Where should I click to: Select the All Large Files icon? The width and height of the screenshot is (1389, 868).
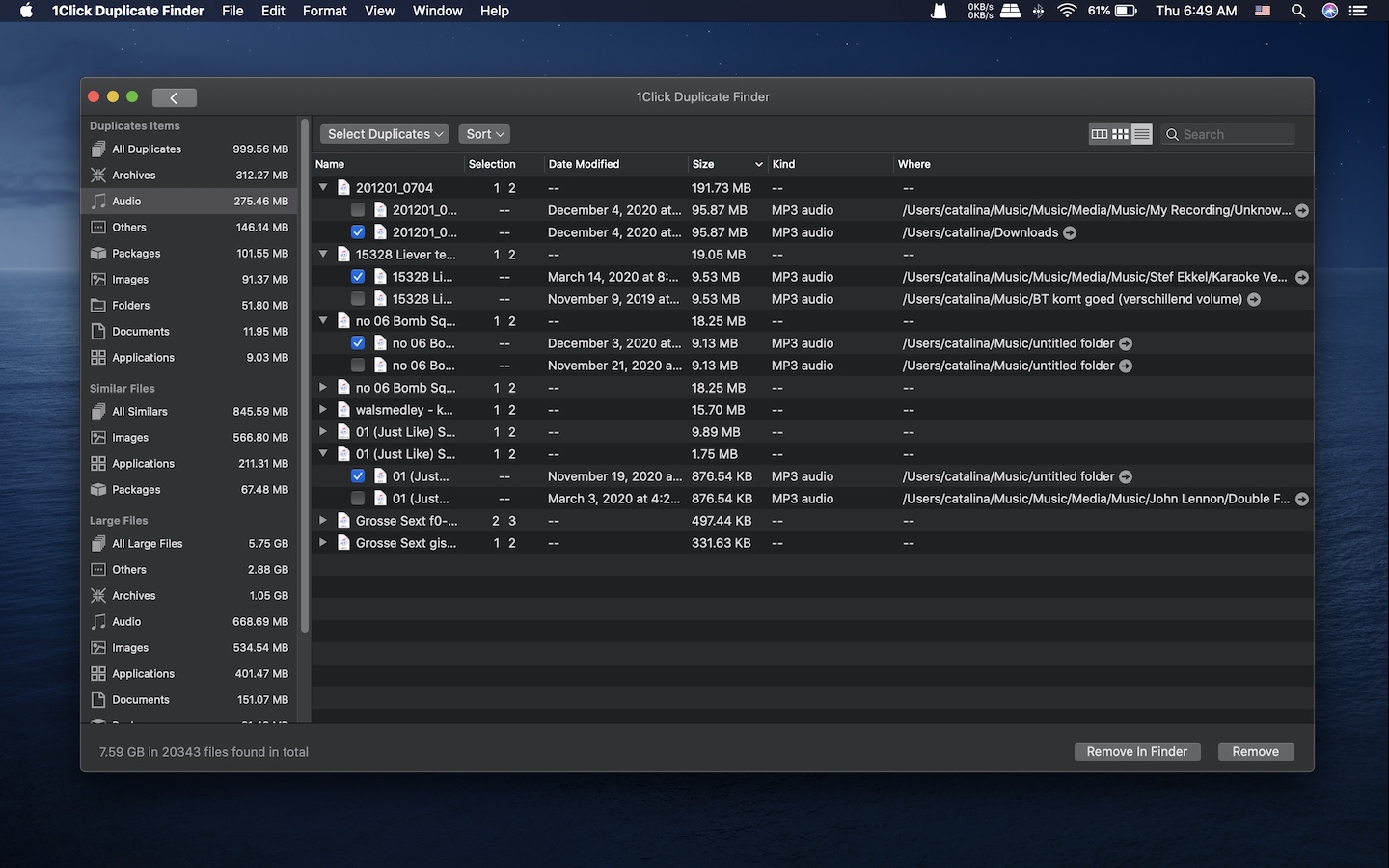98,544
